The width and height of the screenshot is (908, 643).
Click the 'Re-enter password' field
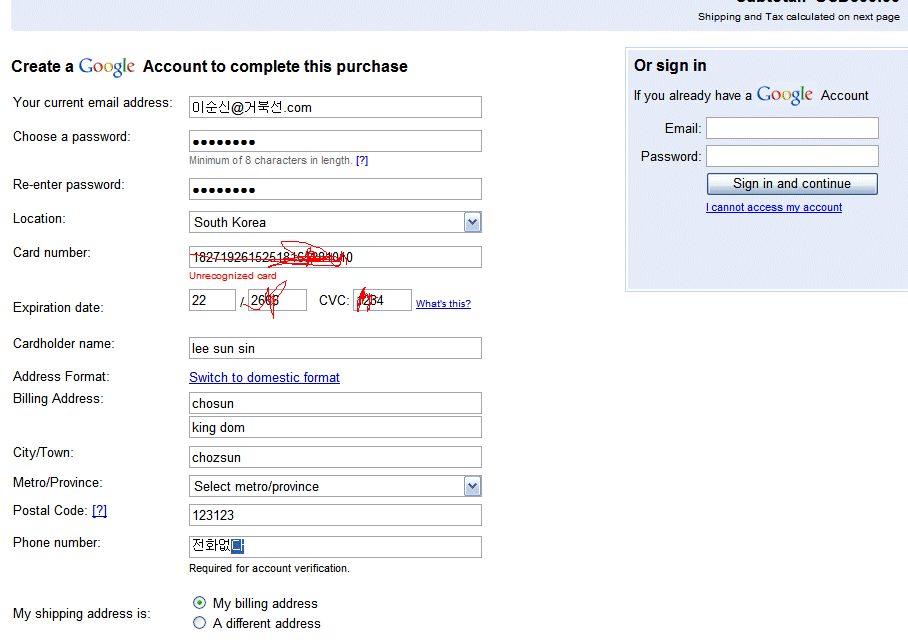[x=335, y=189]
